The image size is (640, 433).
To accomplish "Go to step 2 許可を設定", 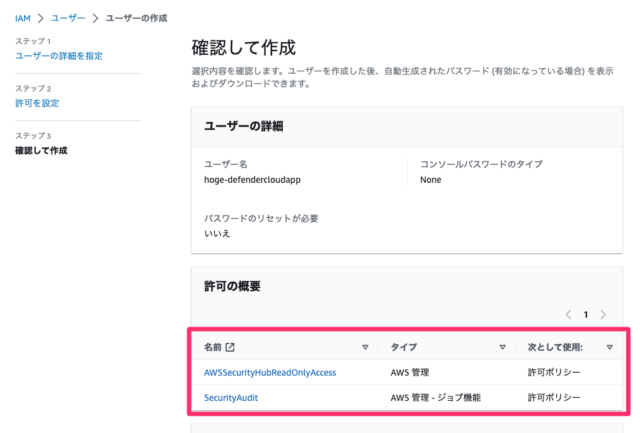I will 37,103.
